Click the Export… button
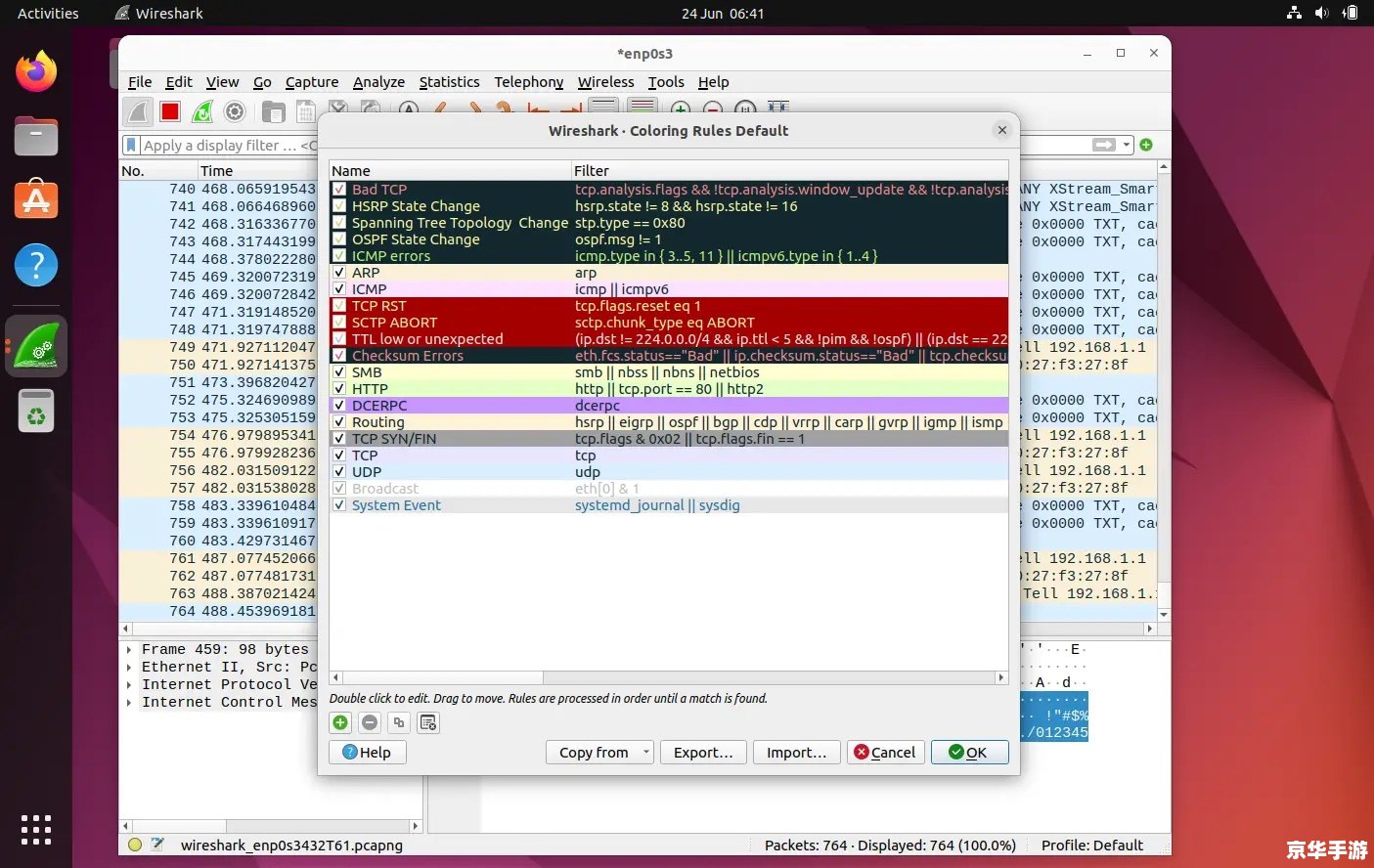This screenshot has height=868, width=1374. pos(703,752)
